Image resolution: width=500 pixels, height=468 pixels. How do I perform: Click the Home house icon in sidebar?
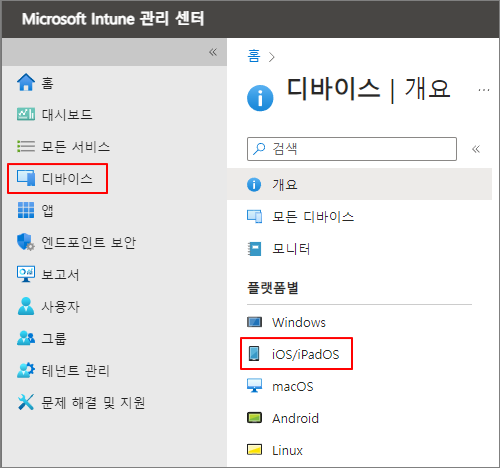(x=26, y=82)
